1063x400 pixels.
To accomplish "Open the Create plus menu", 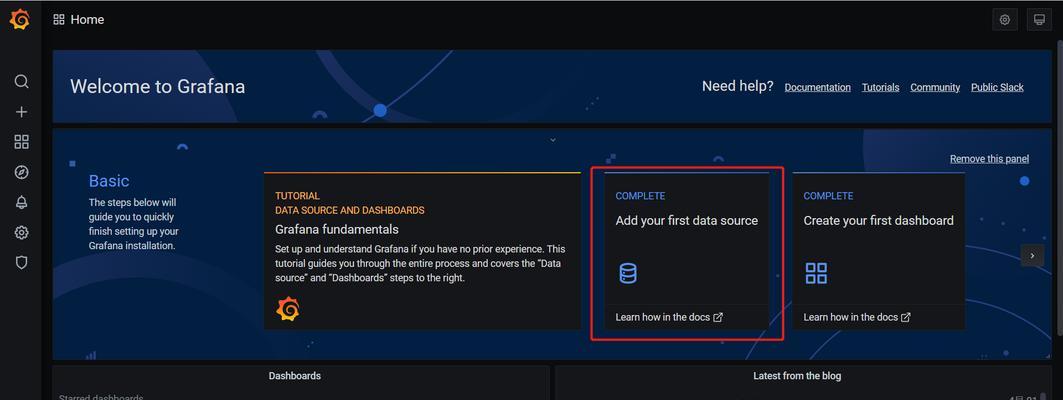I will click(x=22, y=112).
